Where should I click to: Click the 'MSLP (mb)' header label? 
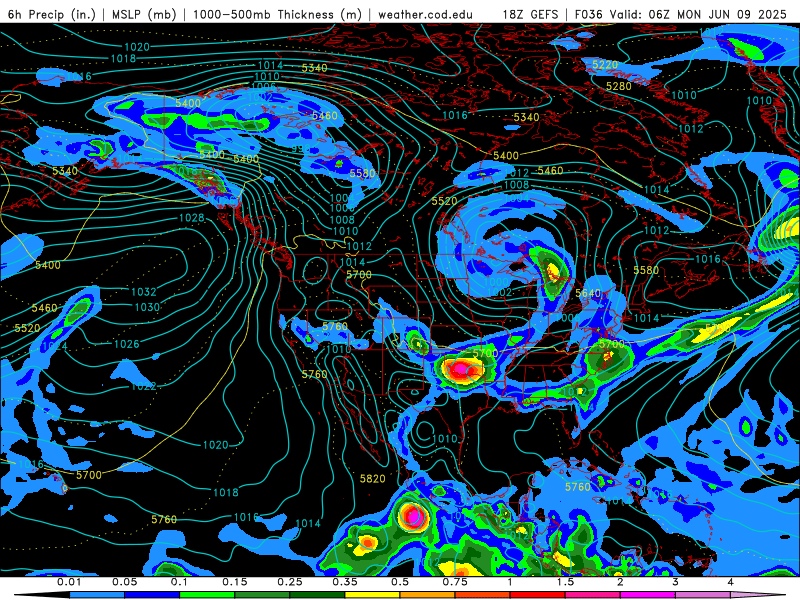click(x=144, y=14)
